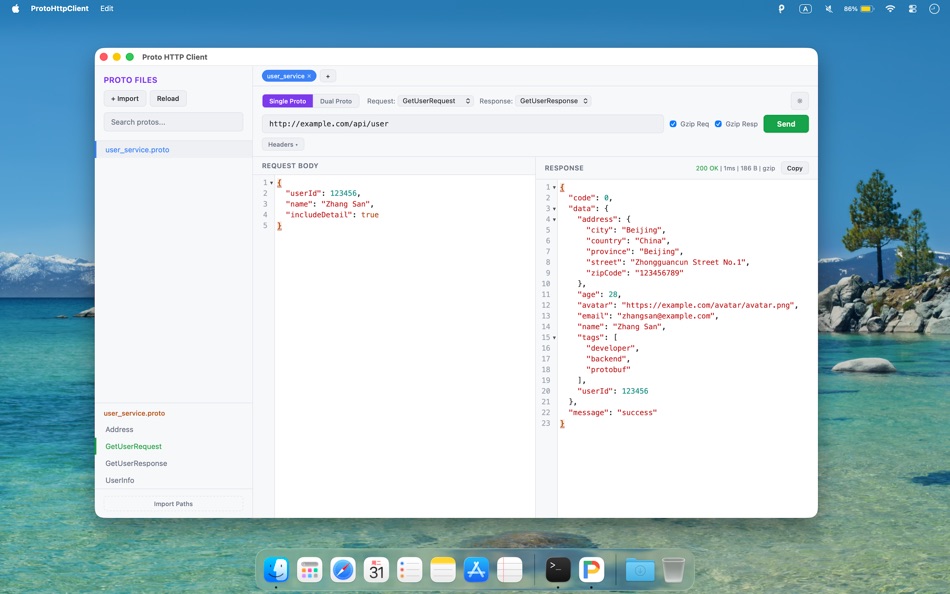Open Notes from the dock
The width and height of the screenshot is (950, 594).
click(x=443, y=570)
